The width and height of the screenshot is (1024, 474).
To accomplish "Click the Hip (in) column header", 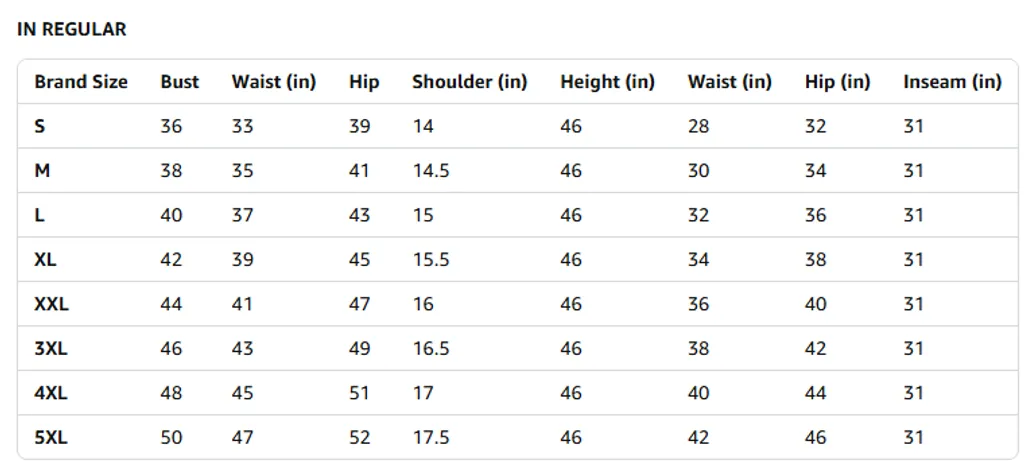I will tap(837, 82).
